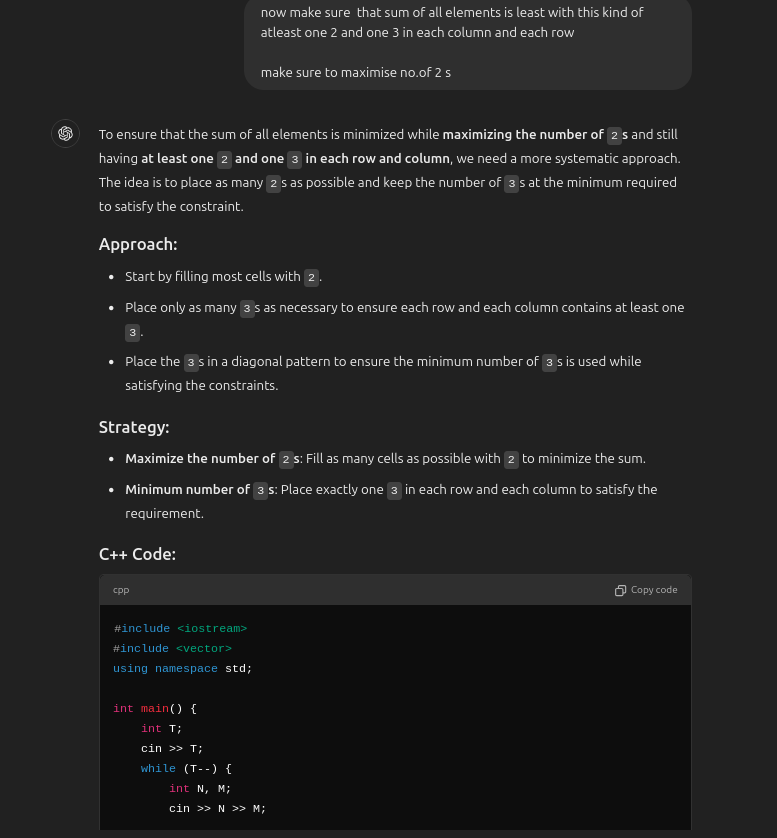Click the 3 badge in the Place the bullet
This screenshot has width=777, height=838.
(191, 362)
